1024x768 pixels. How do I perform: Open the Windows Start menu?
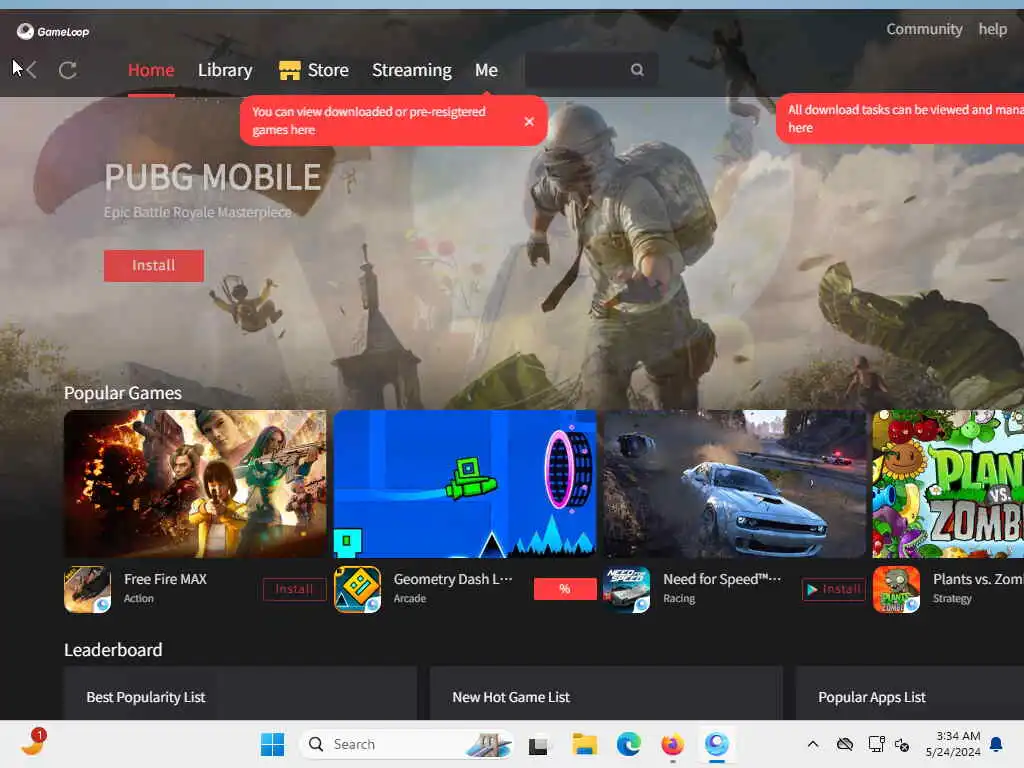[x=272, y=744]
